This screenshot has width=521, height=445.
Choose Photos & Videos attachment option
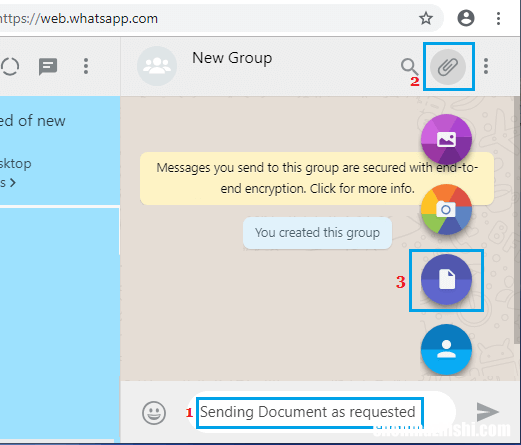[x=446, y=139]
